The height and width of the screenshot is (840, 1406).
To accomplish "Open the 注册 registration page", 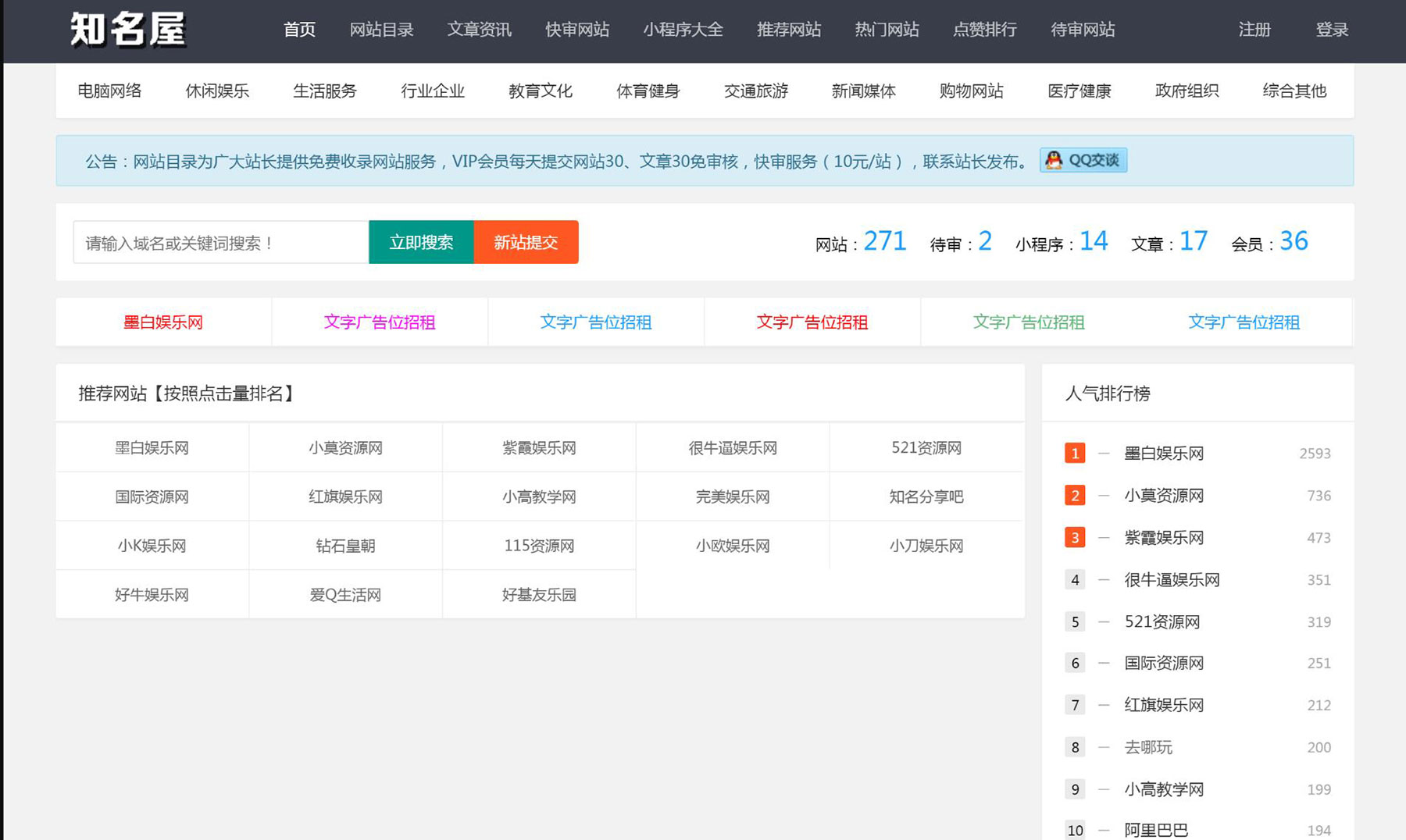I will (1254, 30).
